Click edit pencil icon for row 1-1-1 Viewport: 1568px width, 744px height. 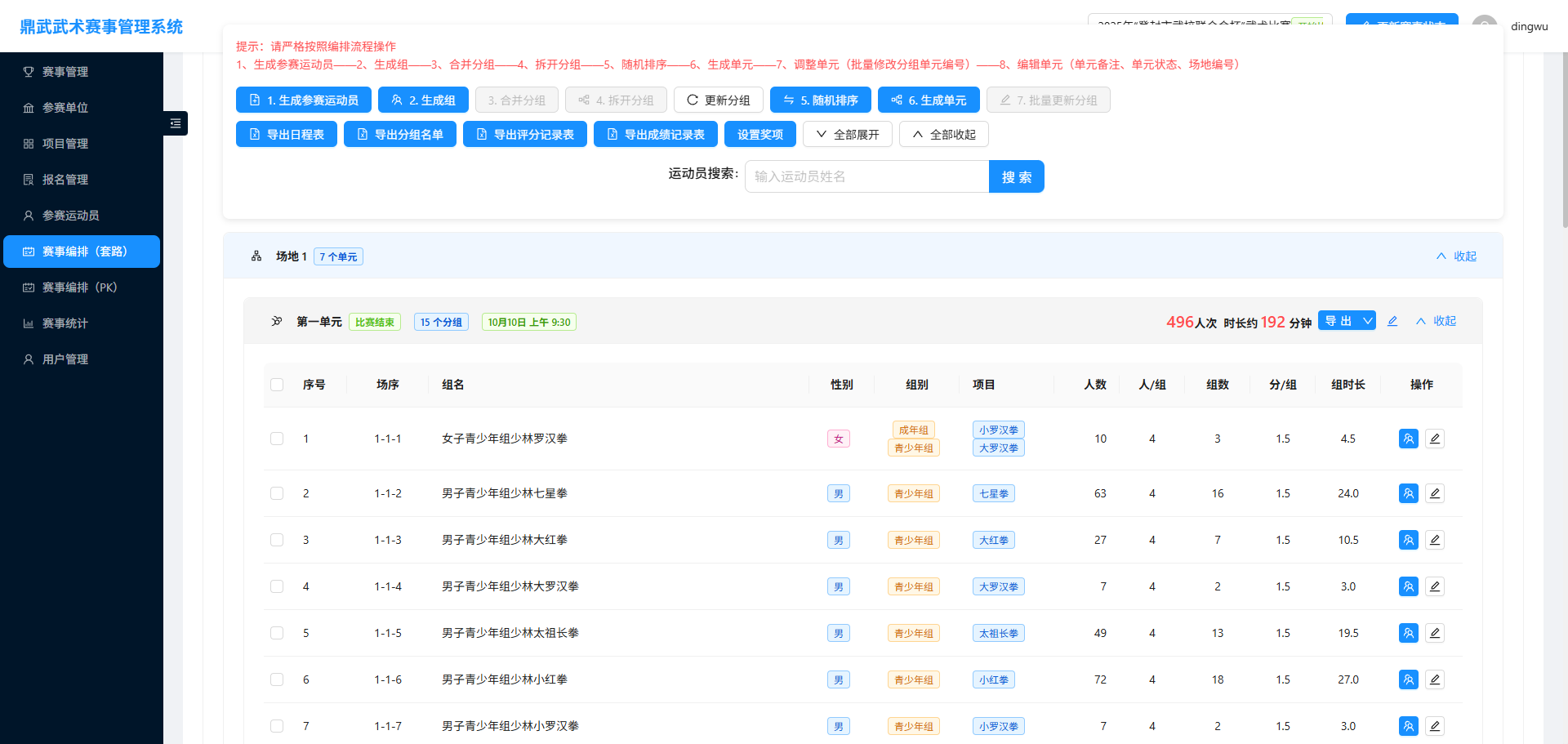1434,439
